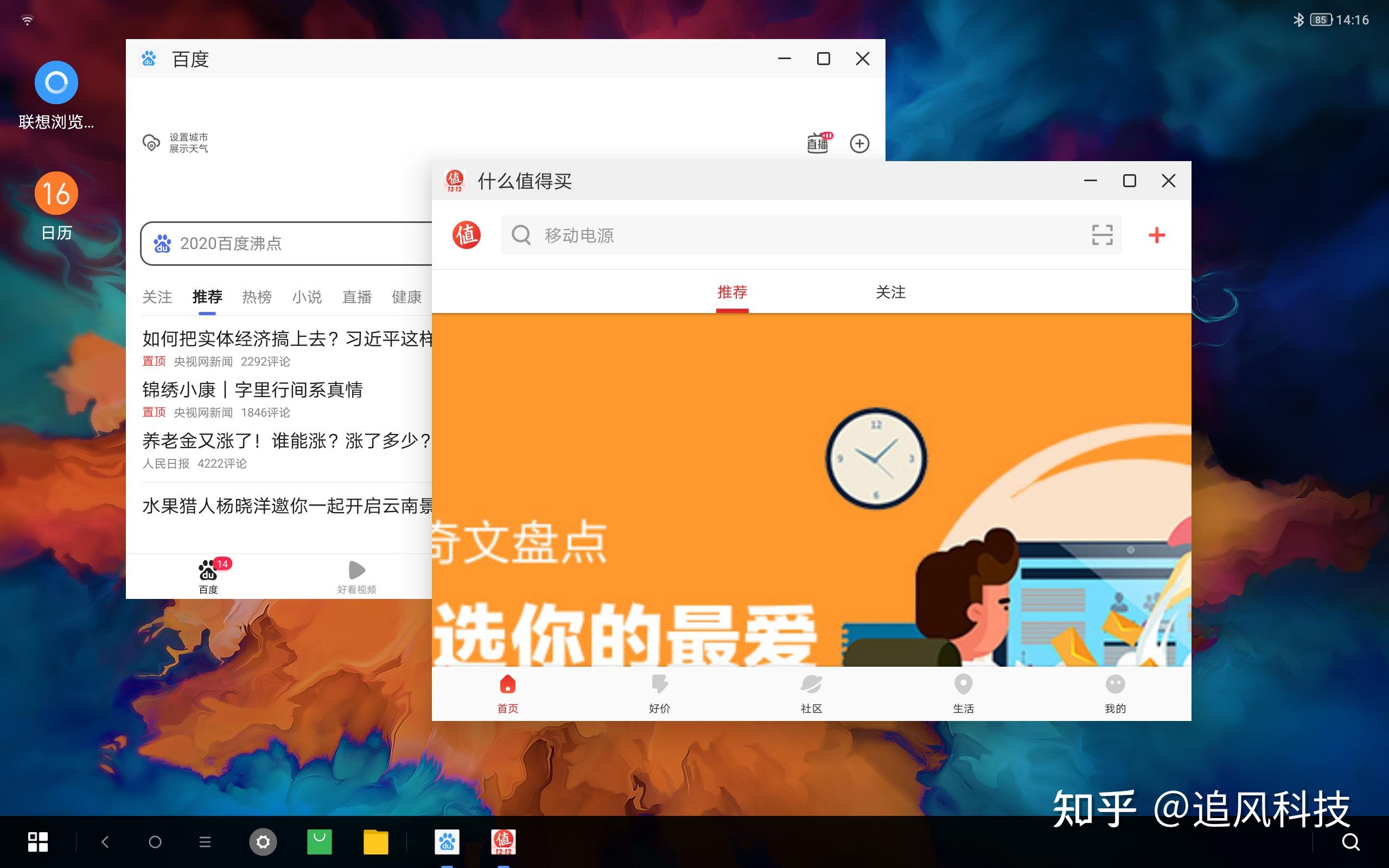Click the 设置城市展示天气 link

(x=189, y=143)
